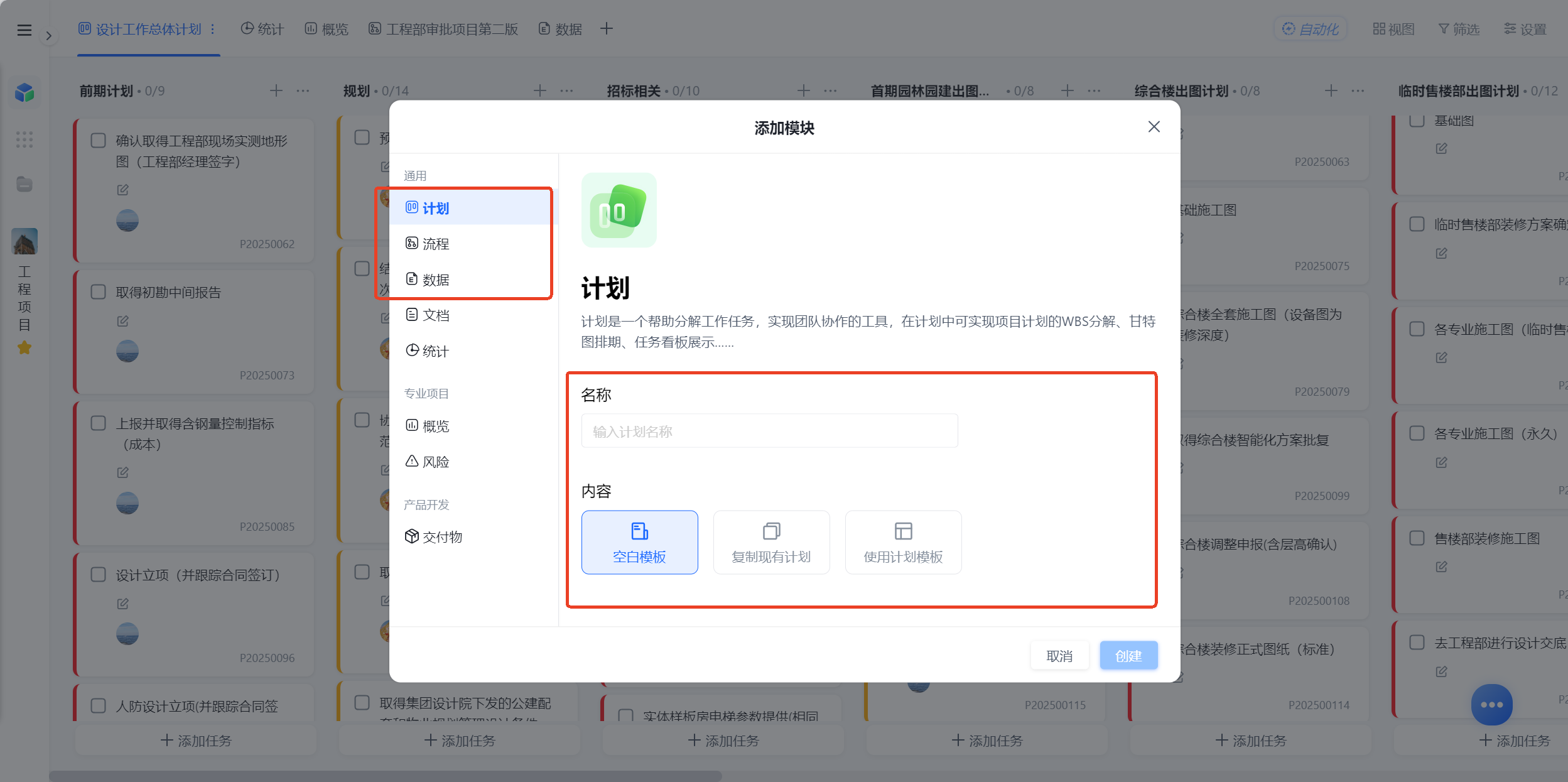Toggle the yellow favorite star
Screen dimensions: 1568x782
coord(24,347)
